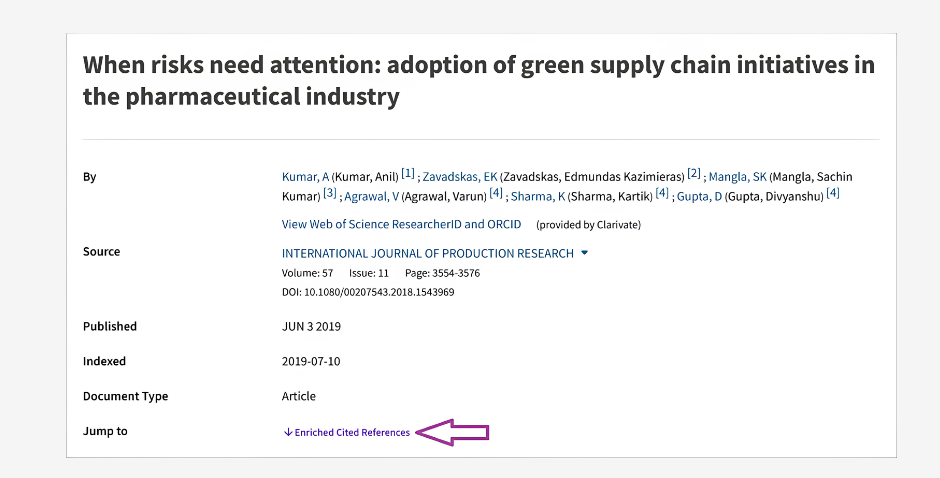
Task: Open author link Zavadskas, EK
Action: tap(460, 177)
